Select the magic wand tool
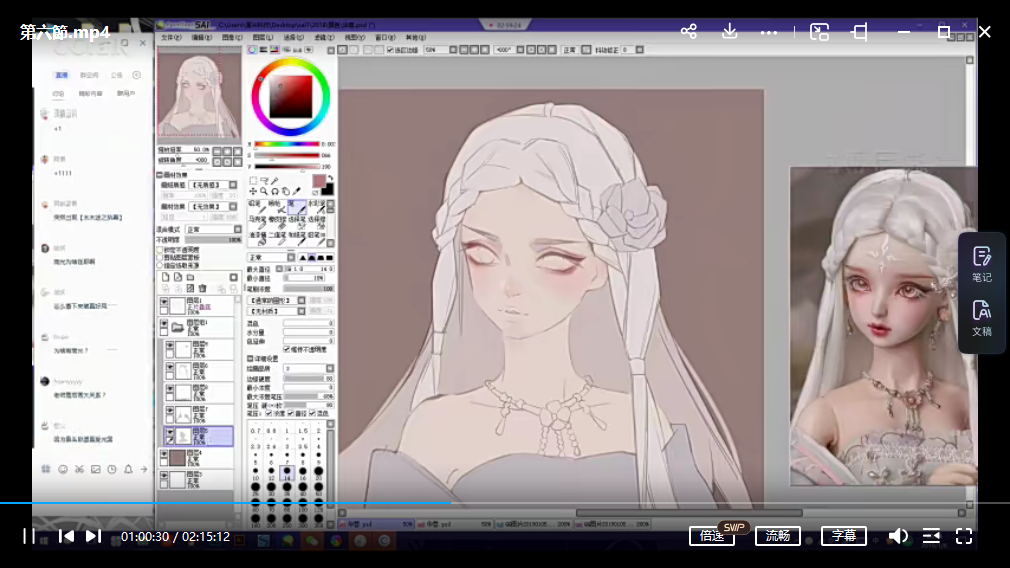This screenshot has width=1010, height=568. [275, 181]
